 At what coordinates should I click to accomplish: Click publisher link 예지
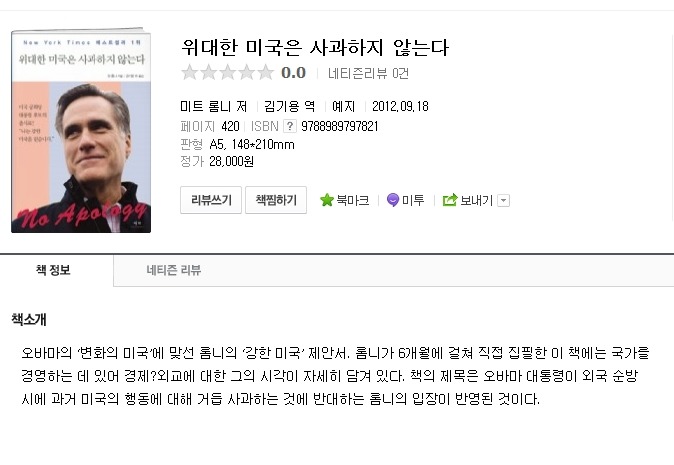pyautogui.click(x=343, y=106)
